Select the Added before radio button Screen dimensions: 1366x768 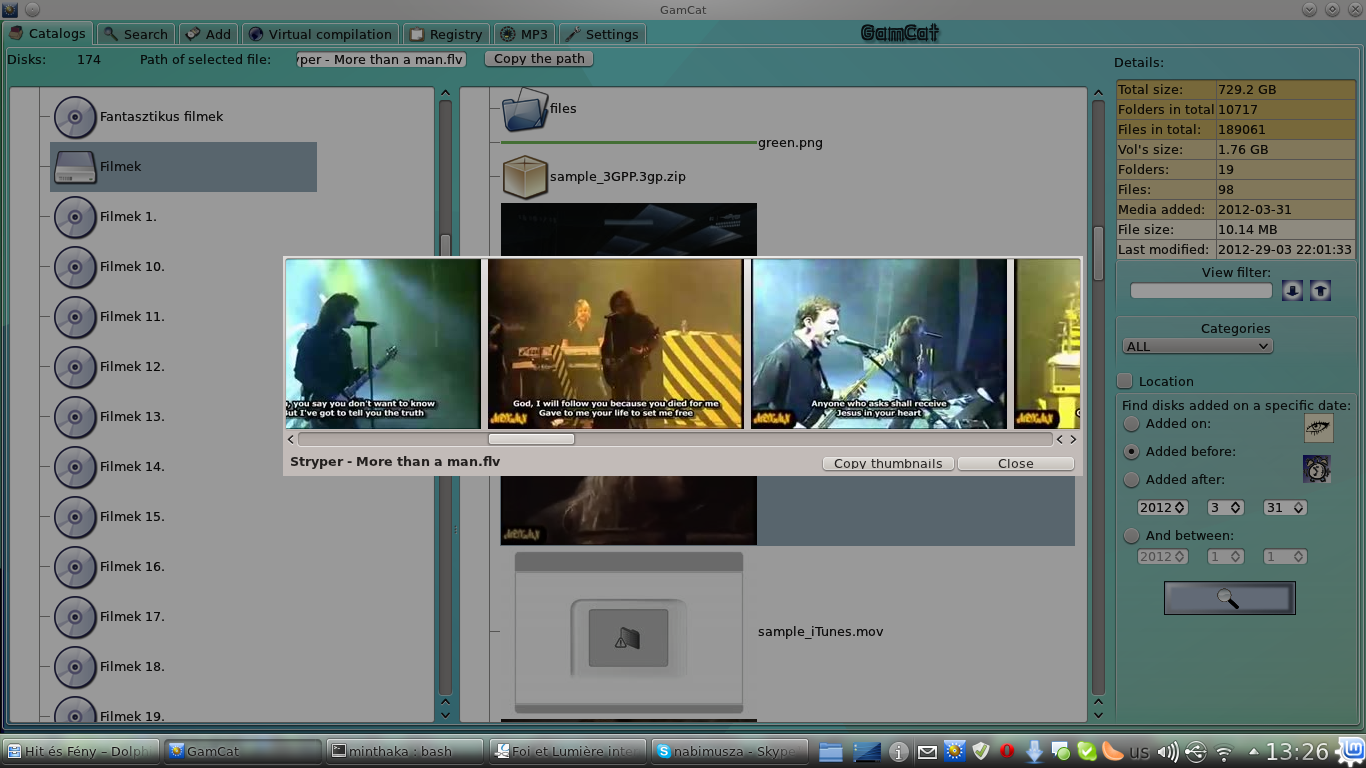point(1131,452)
